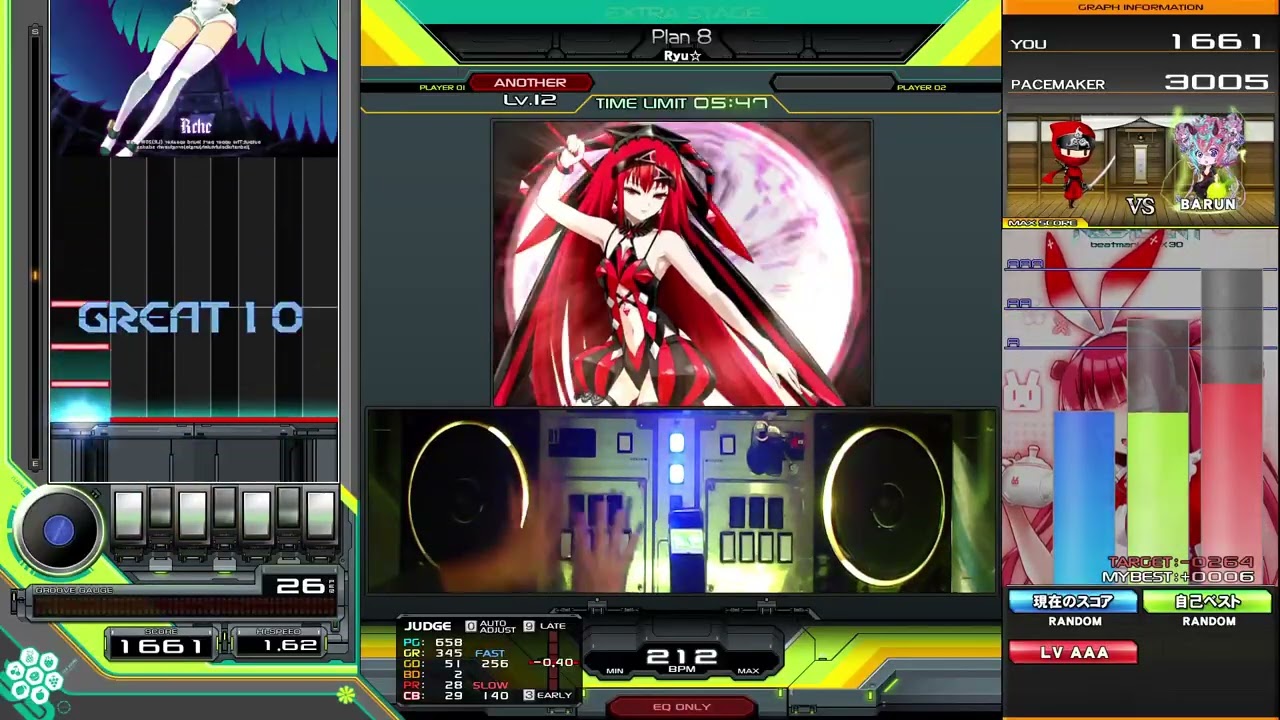The height and width of the screenshot is (720, 1280).
Task: Click the LV AAA red button
Action: pos(1073,653)
